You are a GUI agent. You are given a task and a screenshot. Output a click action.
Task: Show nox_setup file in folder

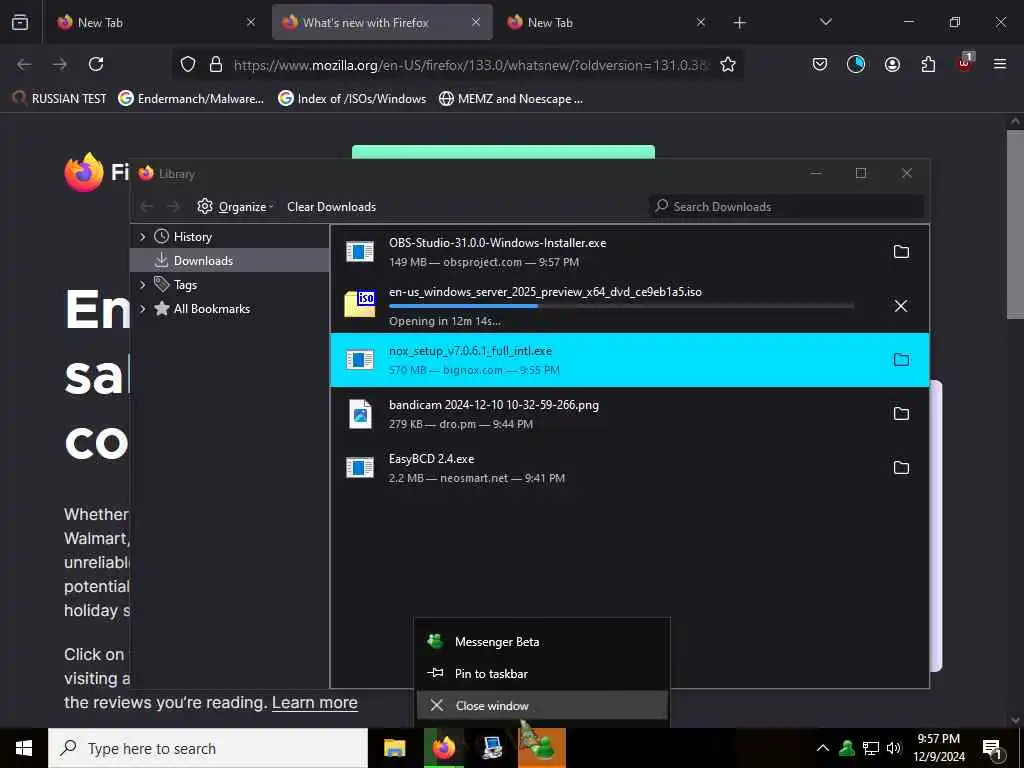[901, 360]
